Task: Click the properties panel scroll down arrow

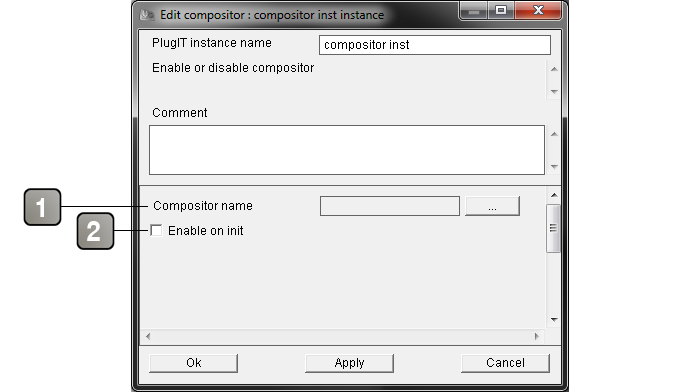Action: [x=554, y=319]
